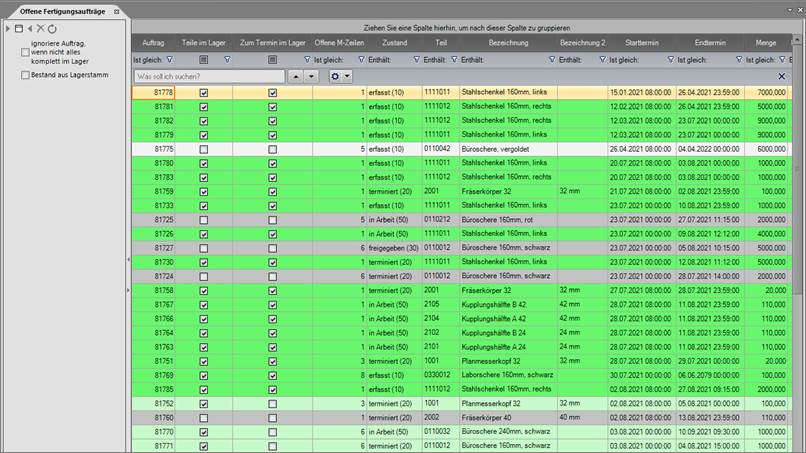This screenshot has height=453, width=806.
Task: Click the filter funnel under Auftrag column
Action: [x=168, y=60]
